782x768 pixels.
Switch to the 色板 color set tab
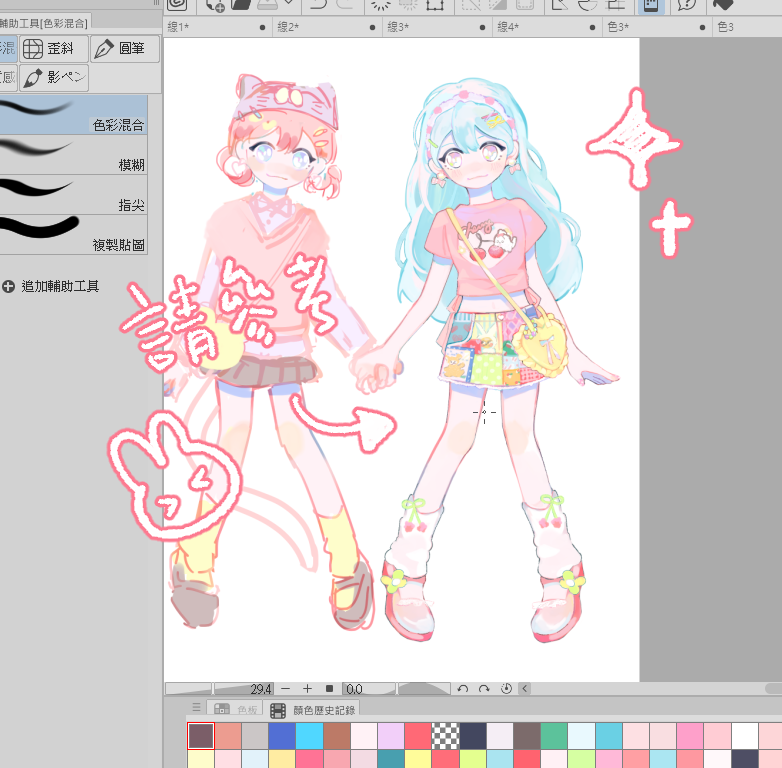coord(234,709)
